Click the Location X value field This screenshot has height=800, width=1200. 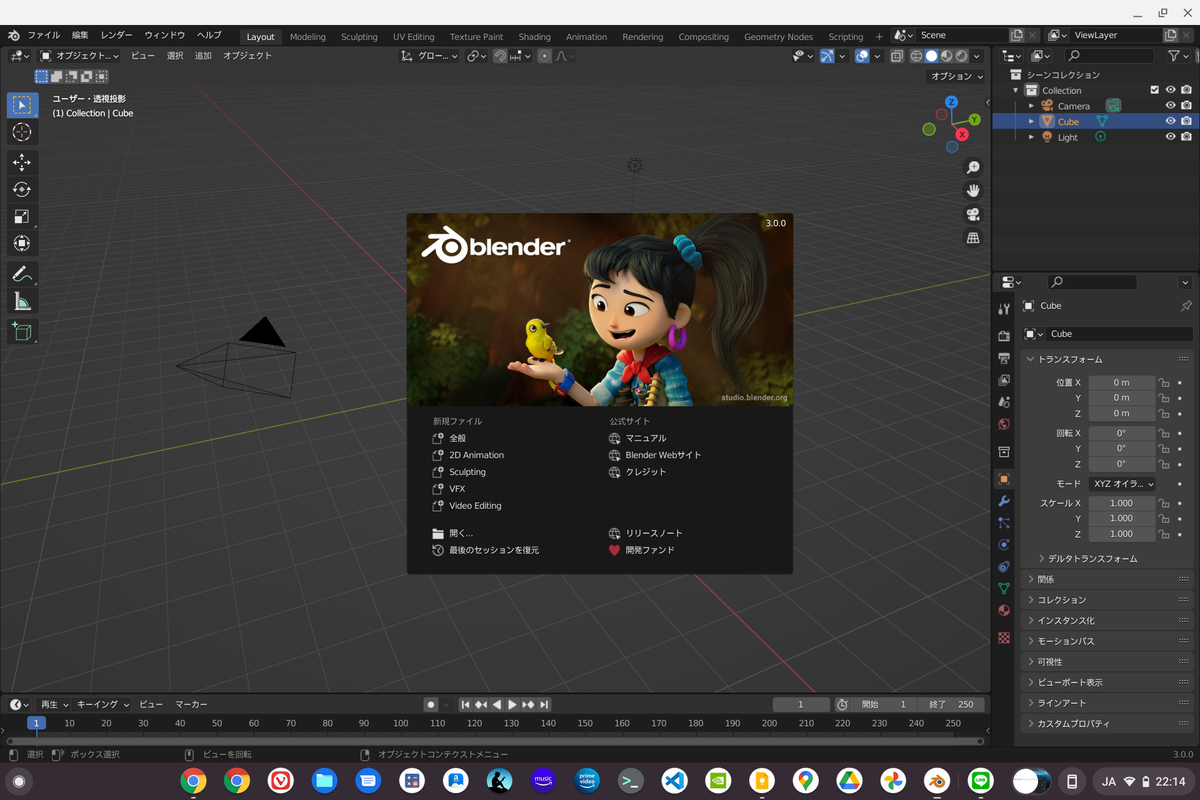(1121, 383)
